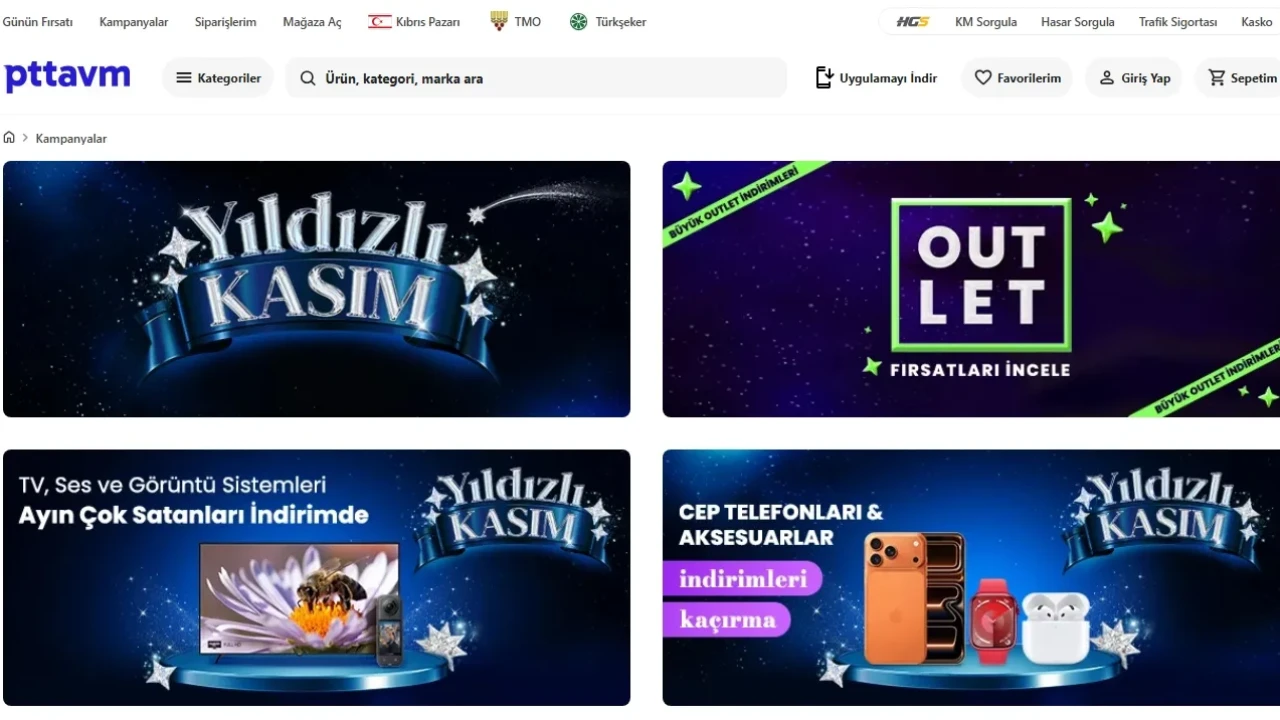Image resolution: width=1280 pixels, height=720 pixels.
Task: Open the Türkşeker link
Action: tap(608, 22)
